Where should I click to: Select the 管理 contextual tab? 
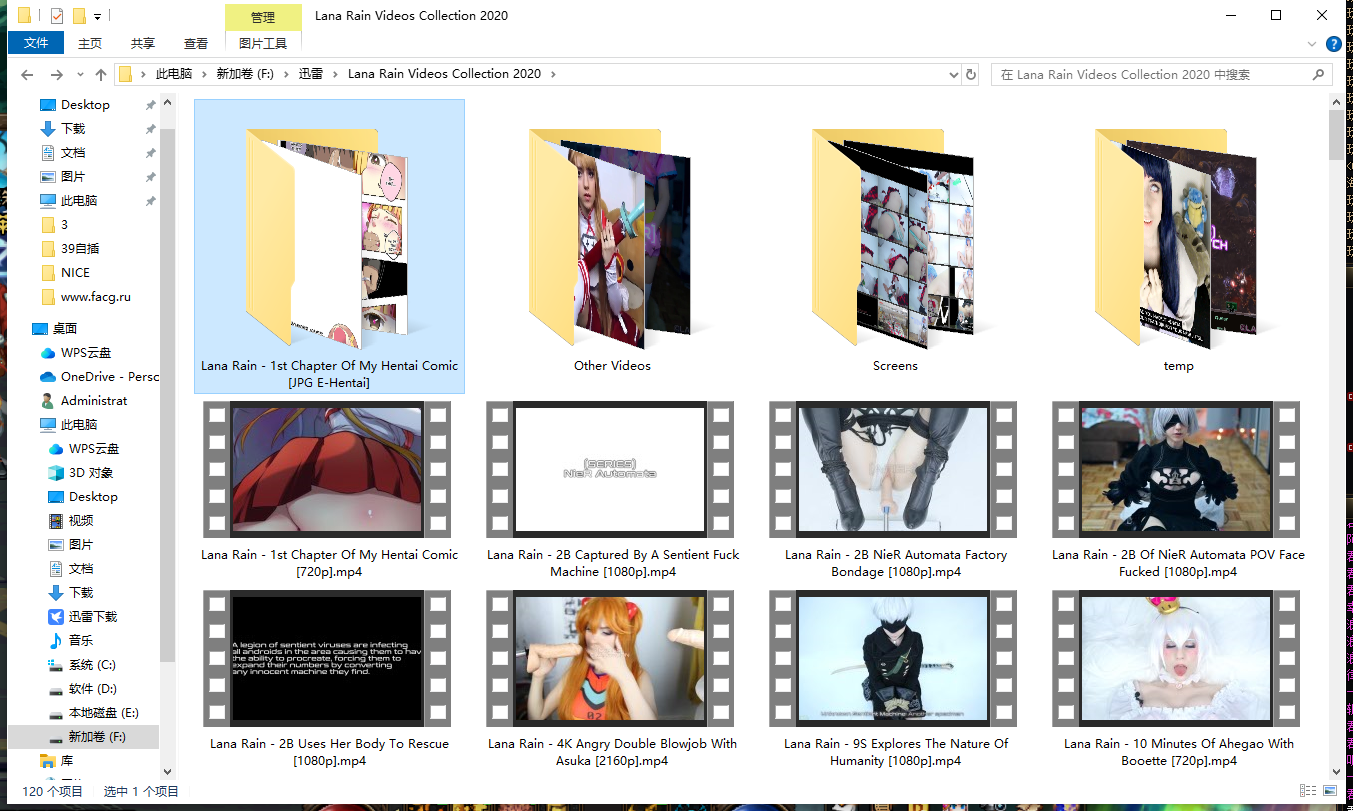pyautogui.click(x=263, y=17)
